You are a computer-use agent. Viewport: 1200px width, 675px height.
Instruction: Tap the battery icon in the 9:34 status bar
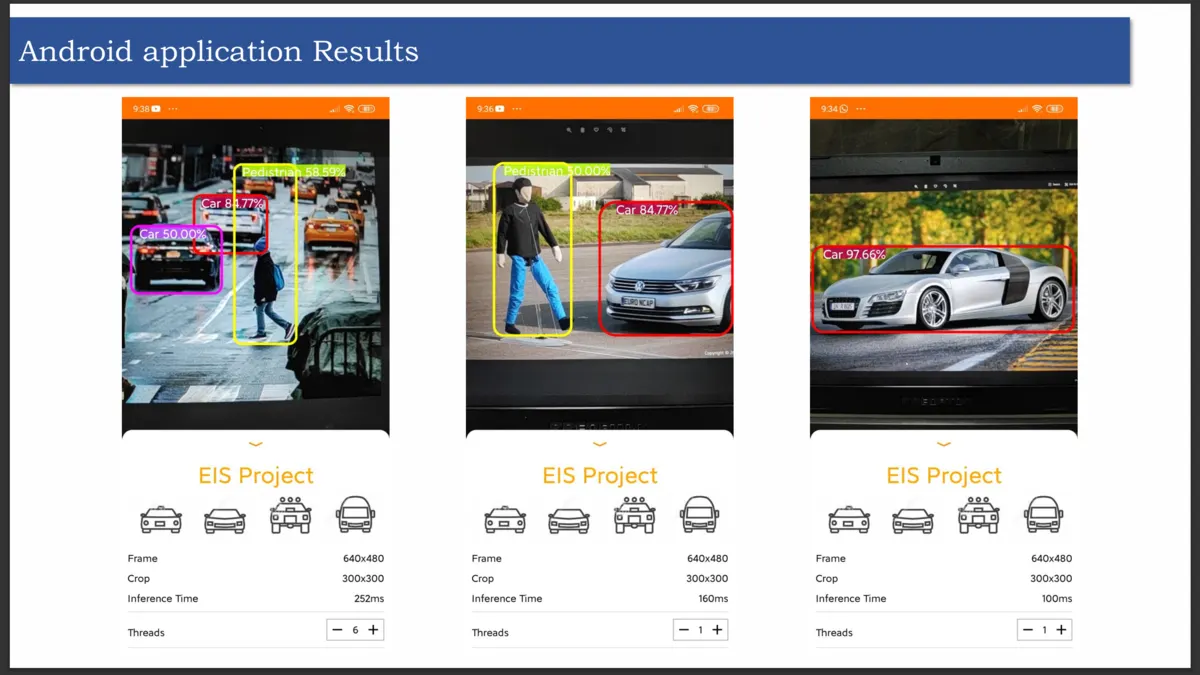[x=1055, y=108]
